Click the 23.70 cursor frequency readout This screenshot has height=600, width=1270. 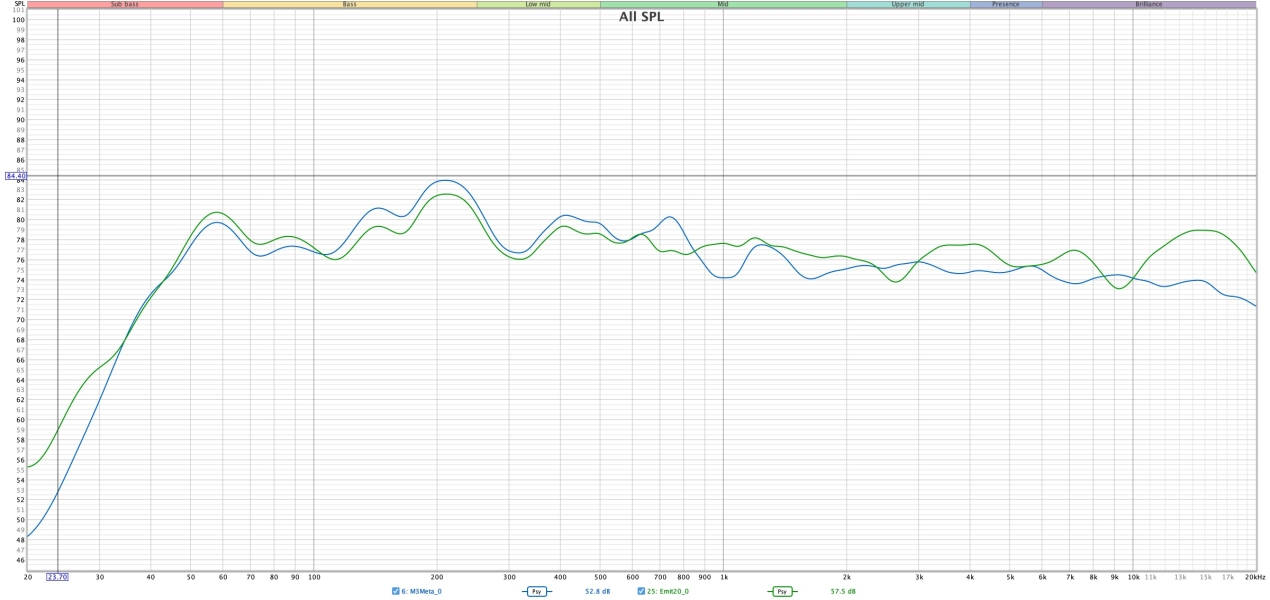pyautogui.click(x=58, y=577)
